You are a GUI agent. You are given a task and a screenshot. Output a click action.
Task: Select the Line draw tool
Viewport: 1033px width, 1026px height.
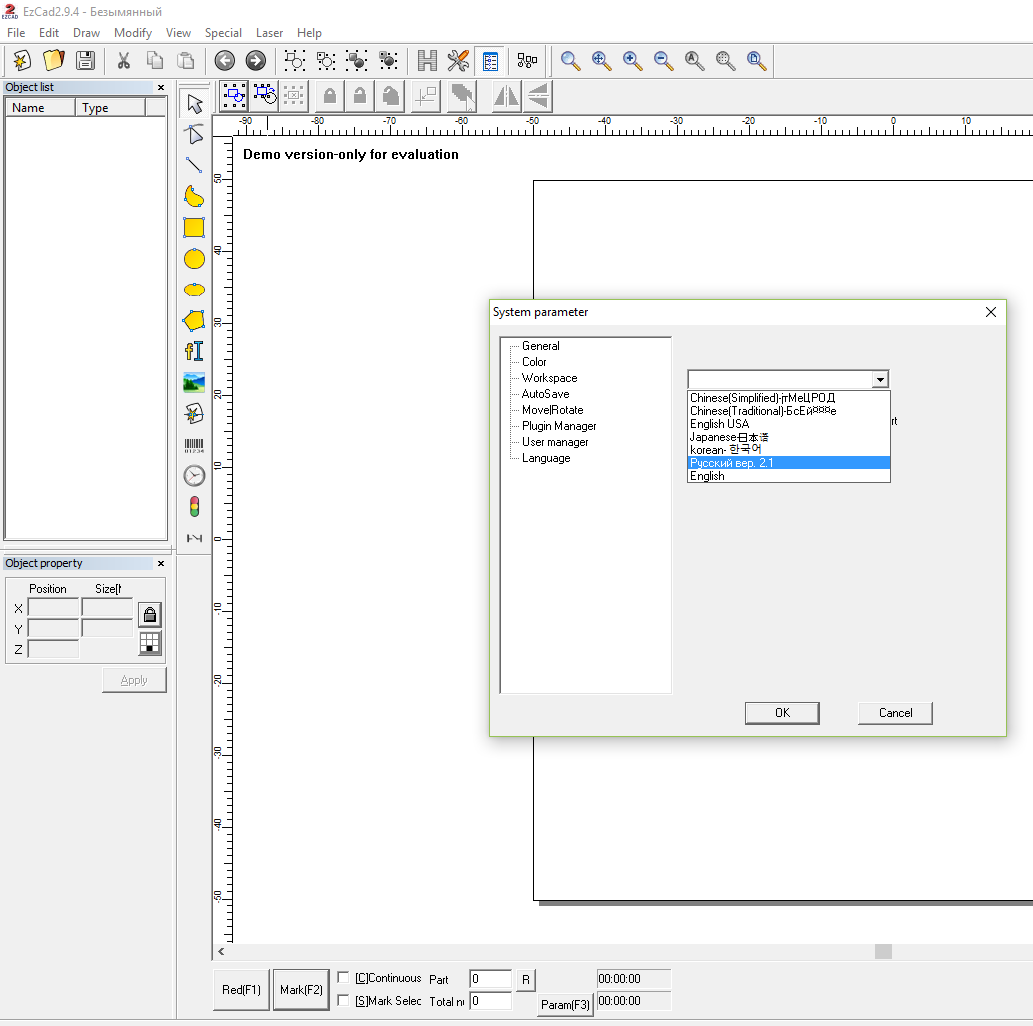pyautogui.click(x=194, y=165)
